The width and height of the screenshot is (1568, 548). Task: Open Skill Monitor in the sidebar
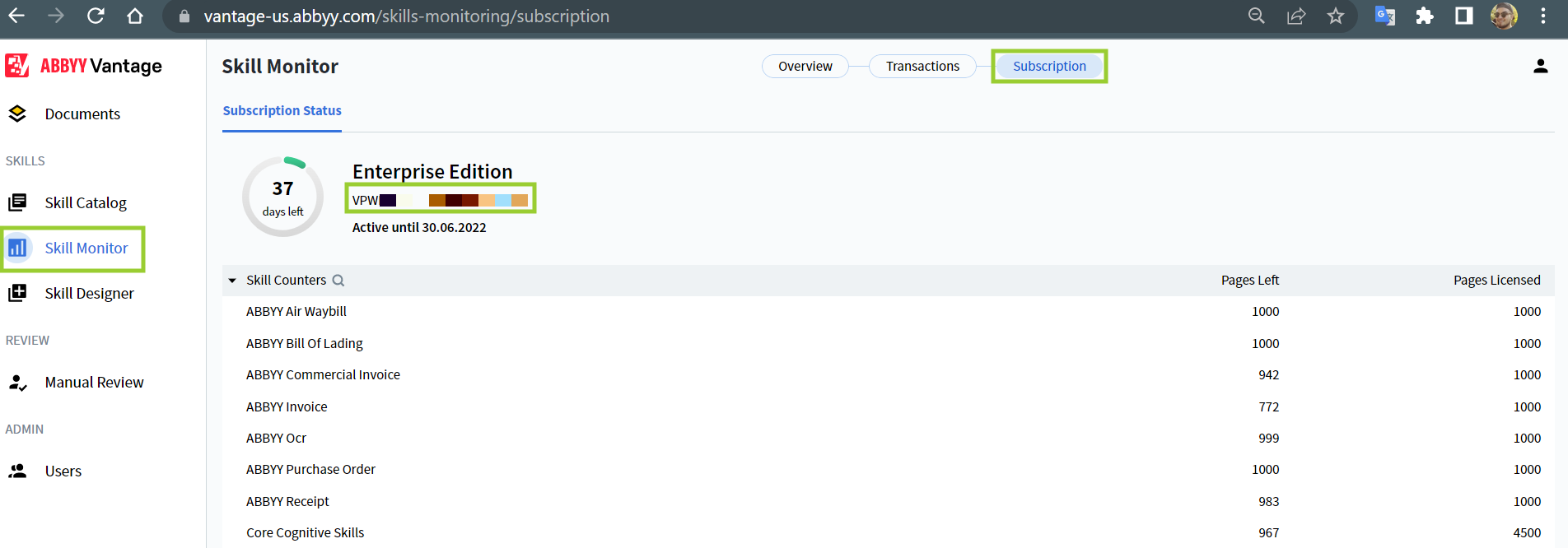pyautogui.click(x=86, y=248)
